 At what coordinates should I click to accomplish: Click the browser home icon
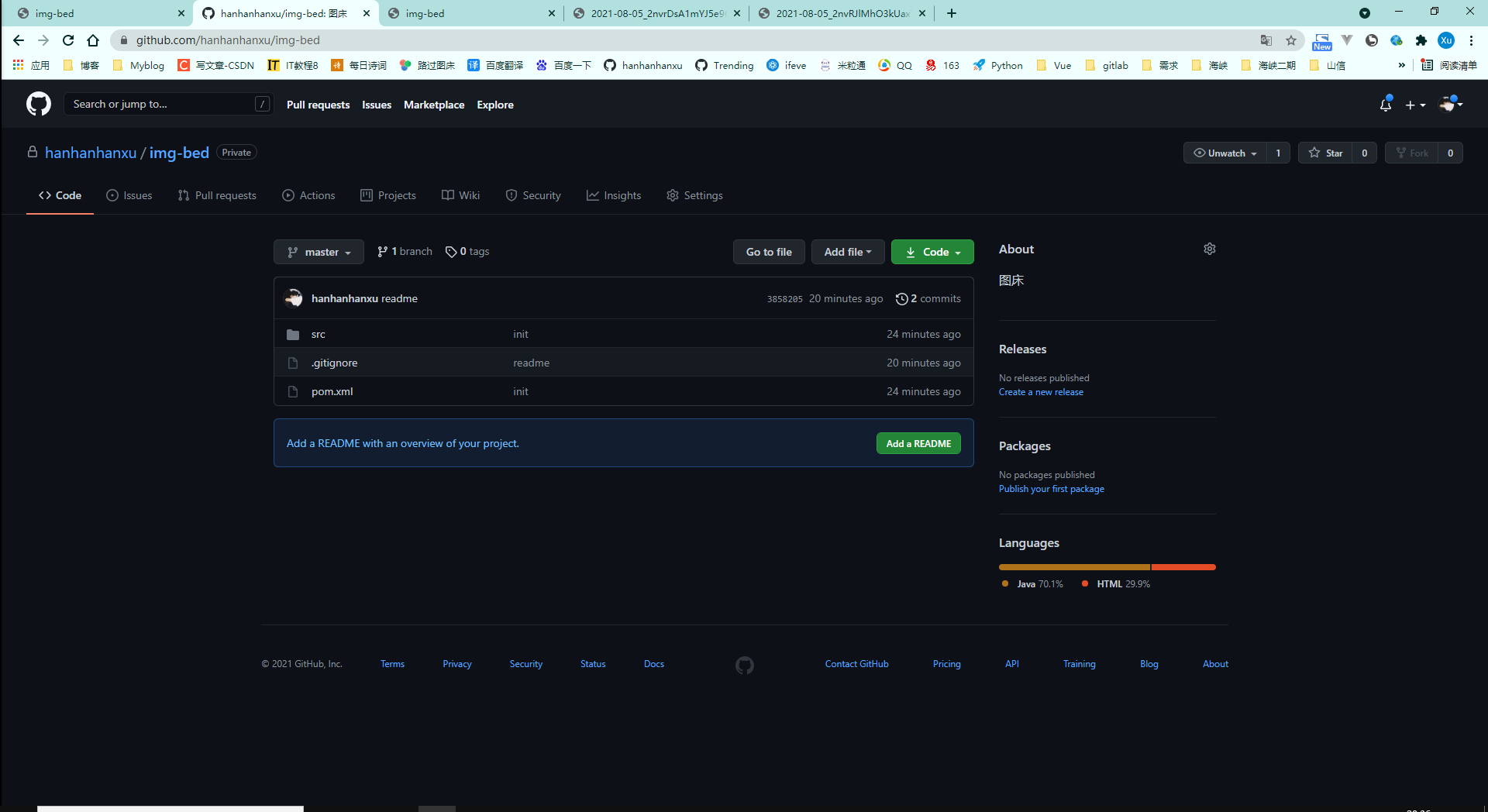click(x=93, y=40)
